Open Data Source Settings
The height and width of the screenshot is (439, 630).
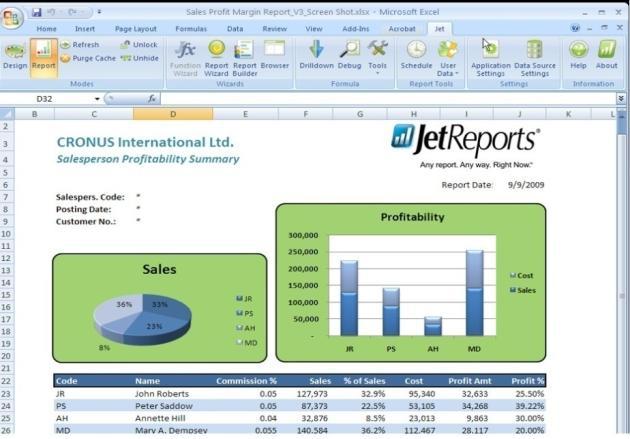click(x=535, y=59)
